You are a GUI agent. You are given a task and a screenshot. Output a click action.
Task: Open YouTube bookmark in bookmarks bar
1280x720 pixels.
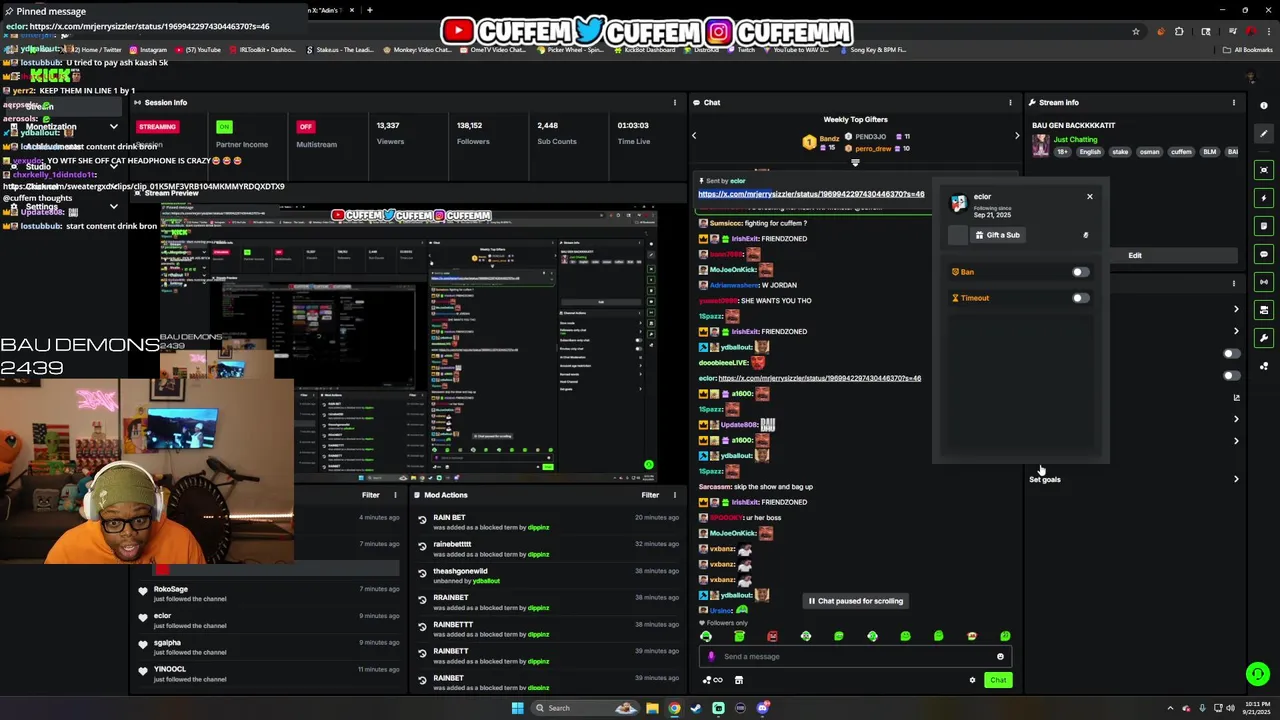point(199,50)
